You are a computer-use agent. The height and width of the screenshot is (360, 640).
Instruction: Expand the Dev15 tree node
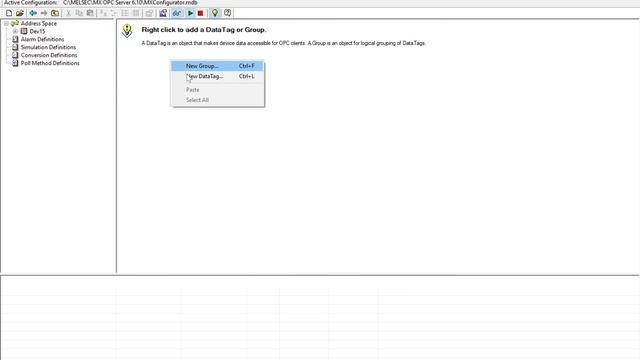[x=15, y=31]
